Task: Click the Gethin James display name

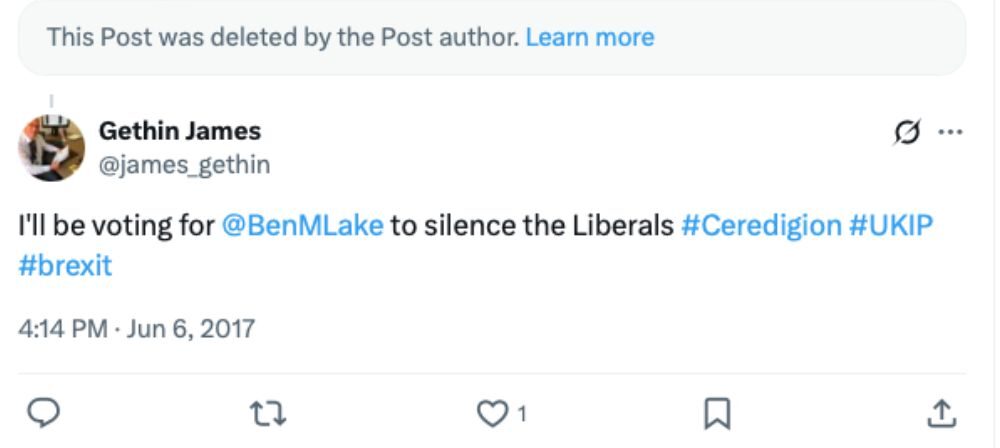Action: pyautogui.click(x=179, y=130)
